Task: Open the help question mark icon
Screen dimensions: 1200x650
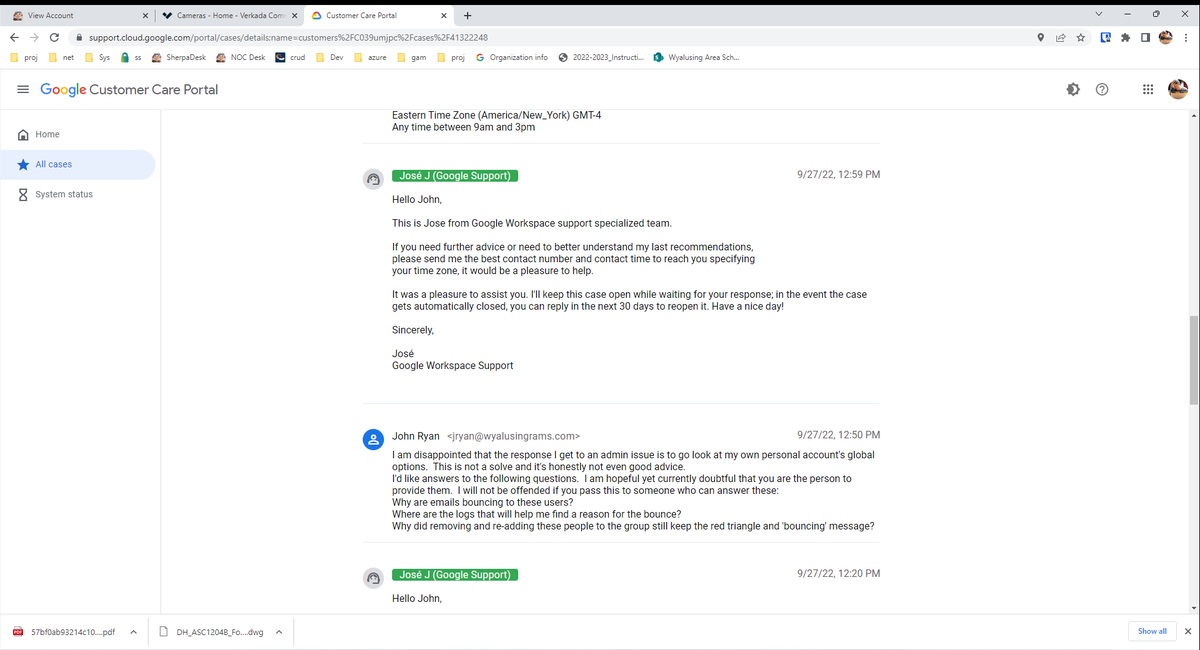Action: pyautogui.click(x=1102, y=90)
